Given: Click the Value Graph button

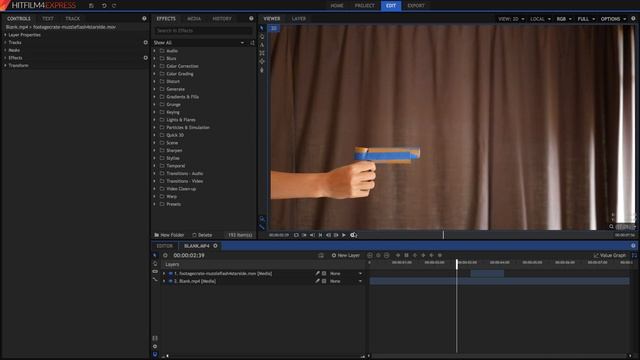Looking at the screenshot, I should coord(610,256).
